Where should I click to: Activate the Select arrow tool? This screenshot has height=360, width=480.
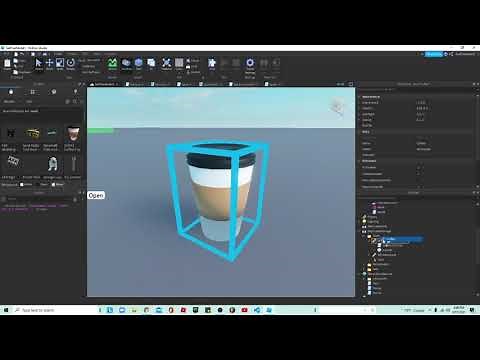tap(39, 64)
